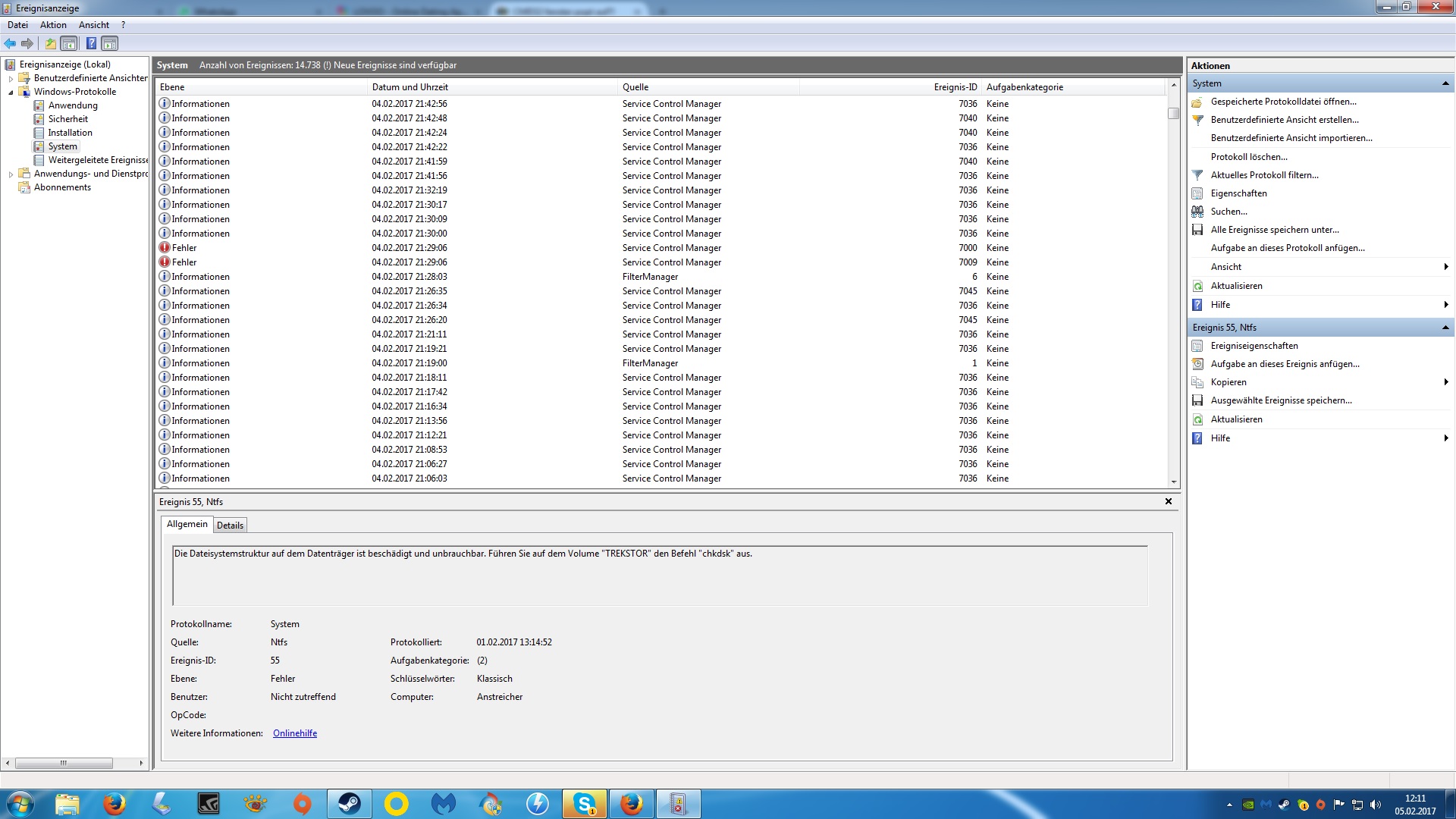
Task: Click the floppy icon for Alle Ereignisse speichern
Action: tap(1197, 230)
